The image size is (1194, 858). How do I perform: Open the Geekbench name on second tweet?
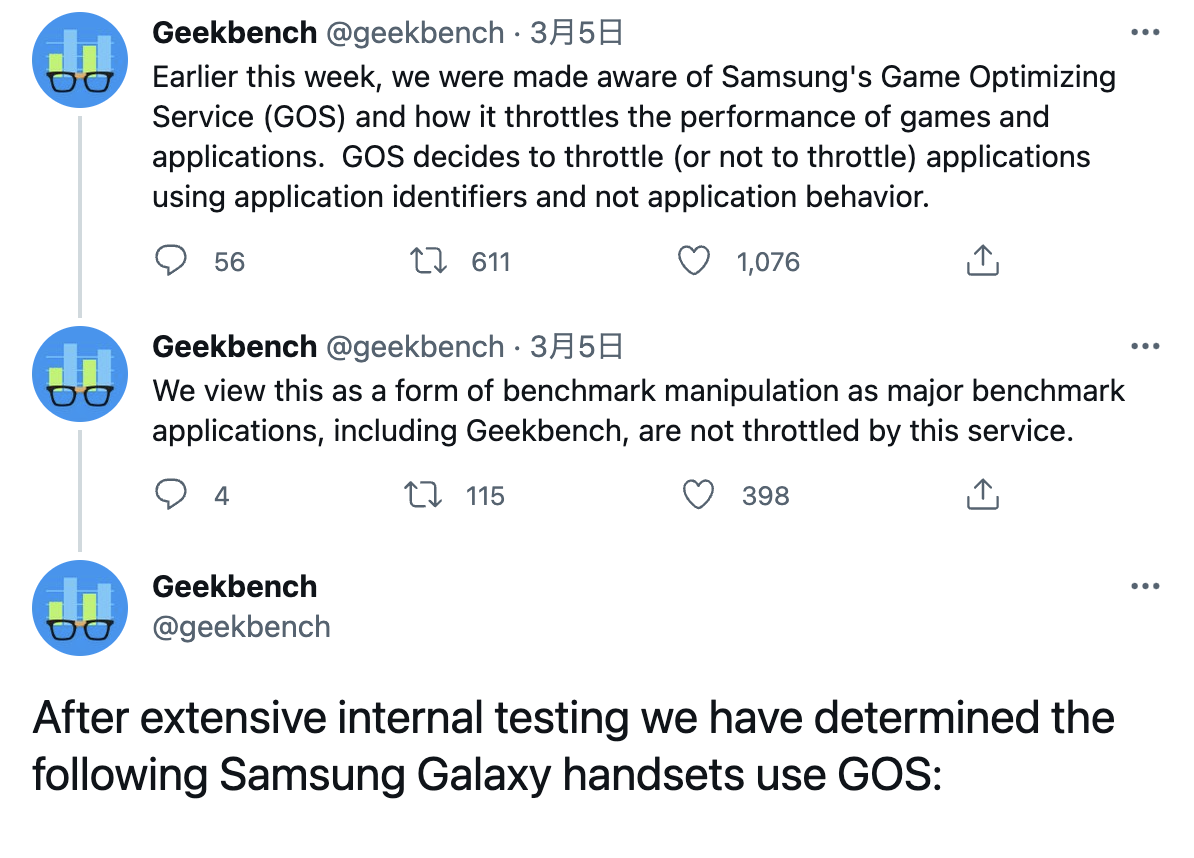coord(235,346)
